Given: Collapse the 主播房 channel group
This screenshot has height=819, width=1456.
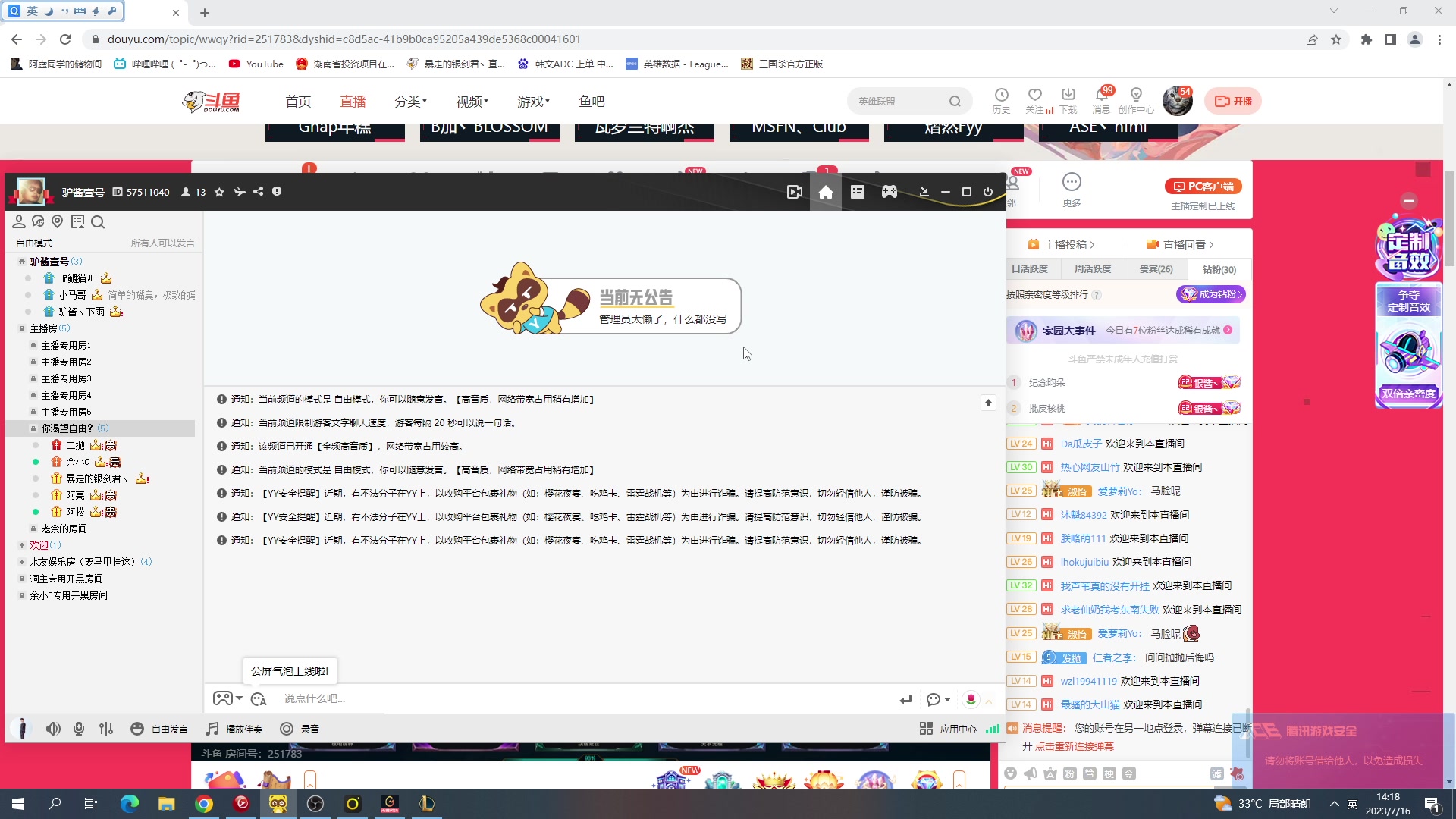Looking at the screenshot, I should [22, 328].
